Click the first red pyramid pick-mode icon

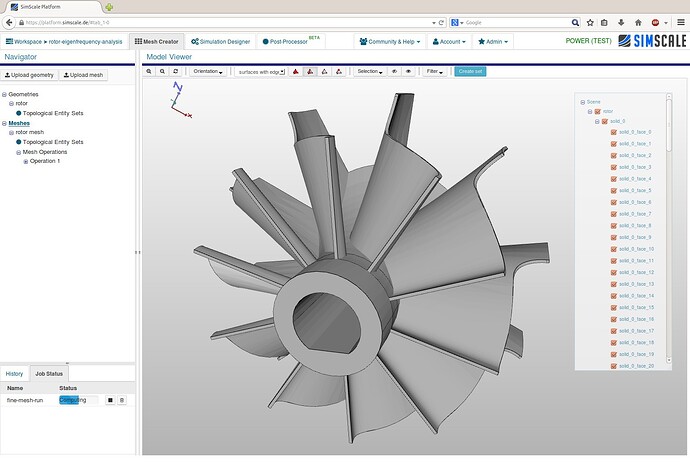tap(296, 72)
